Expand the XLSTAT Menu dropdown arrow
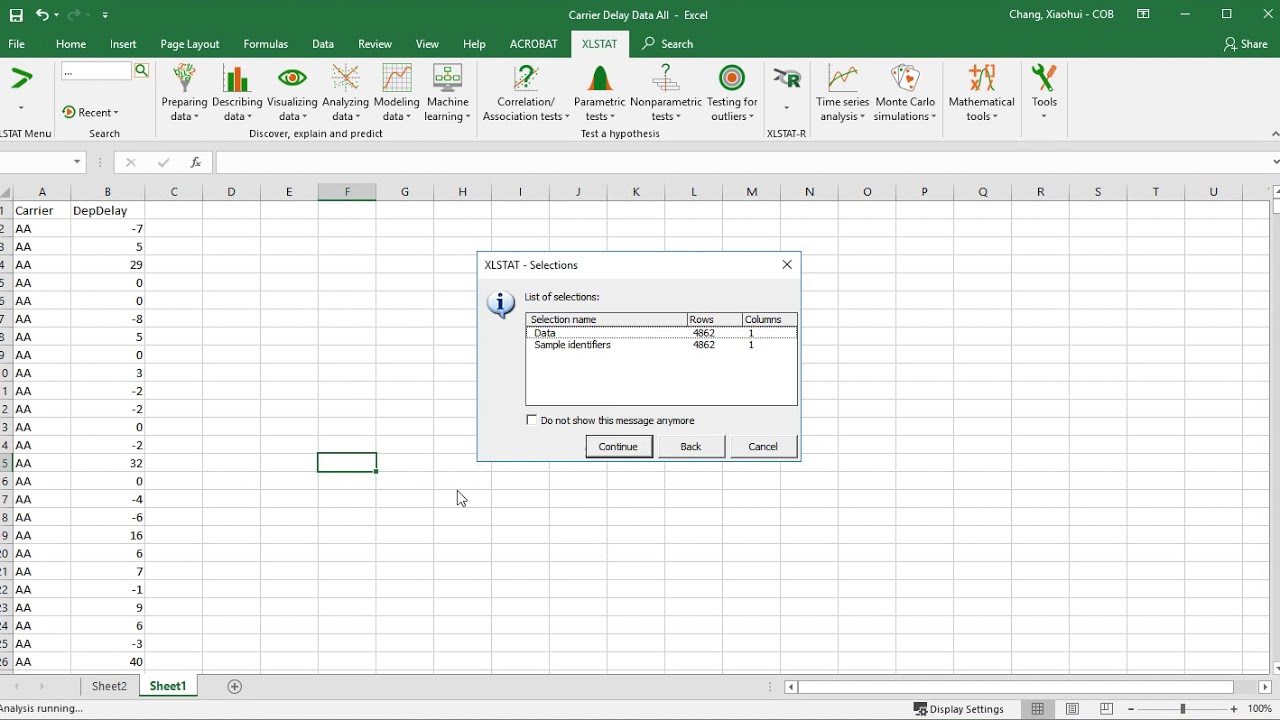 tap(21, 108)
